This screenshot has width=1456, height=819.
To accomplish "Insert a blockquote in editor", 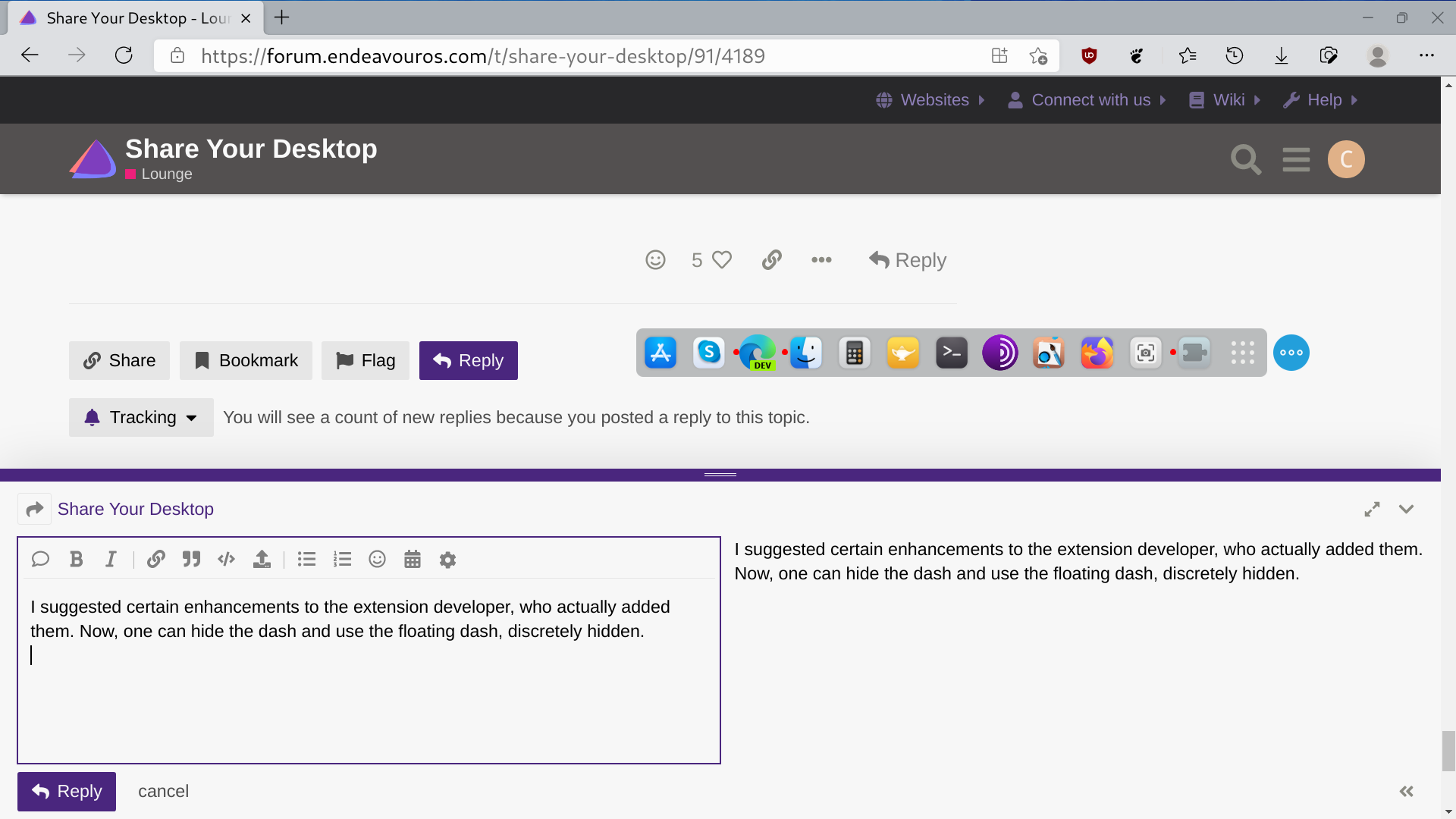I will tap(191, 559).
